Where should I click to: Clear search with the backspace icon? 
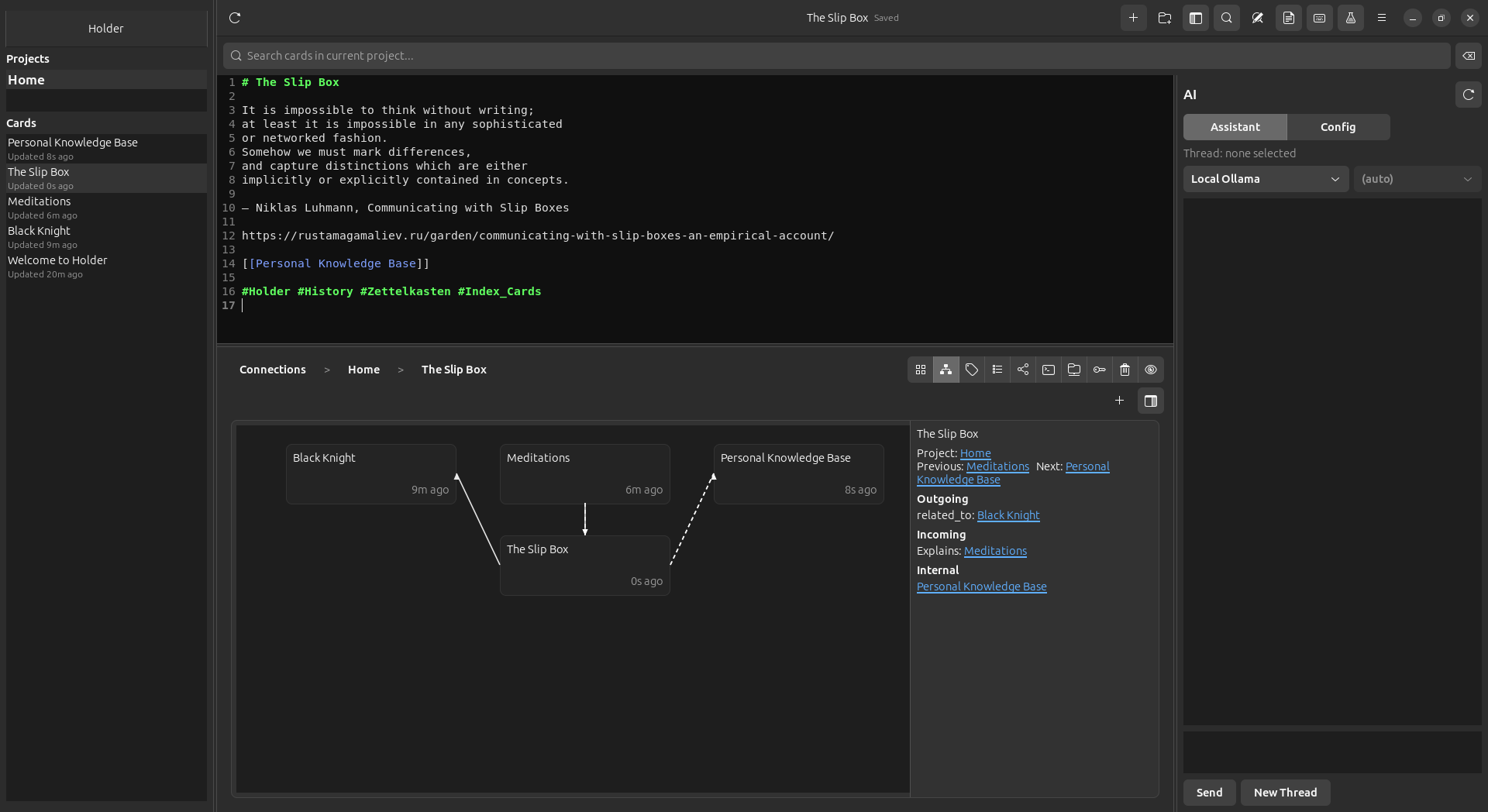pos(1468,56)
